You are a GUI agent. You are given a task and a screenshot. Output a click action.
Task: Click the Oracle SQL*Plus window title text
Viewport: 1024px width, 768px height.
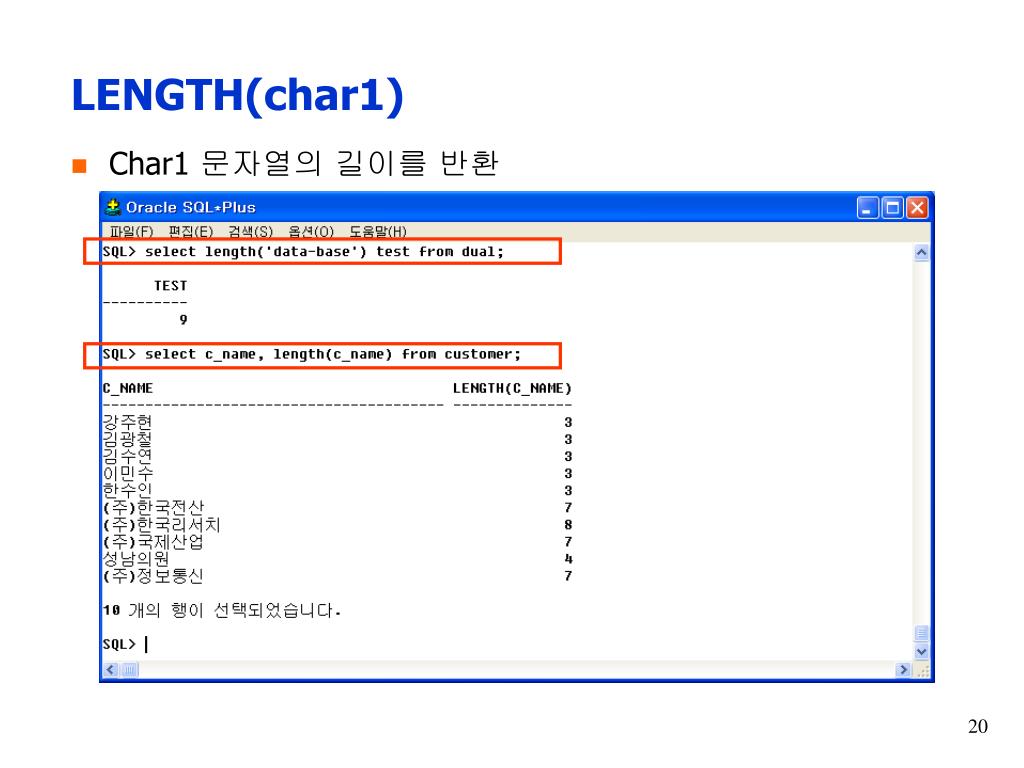pos(191,208)
